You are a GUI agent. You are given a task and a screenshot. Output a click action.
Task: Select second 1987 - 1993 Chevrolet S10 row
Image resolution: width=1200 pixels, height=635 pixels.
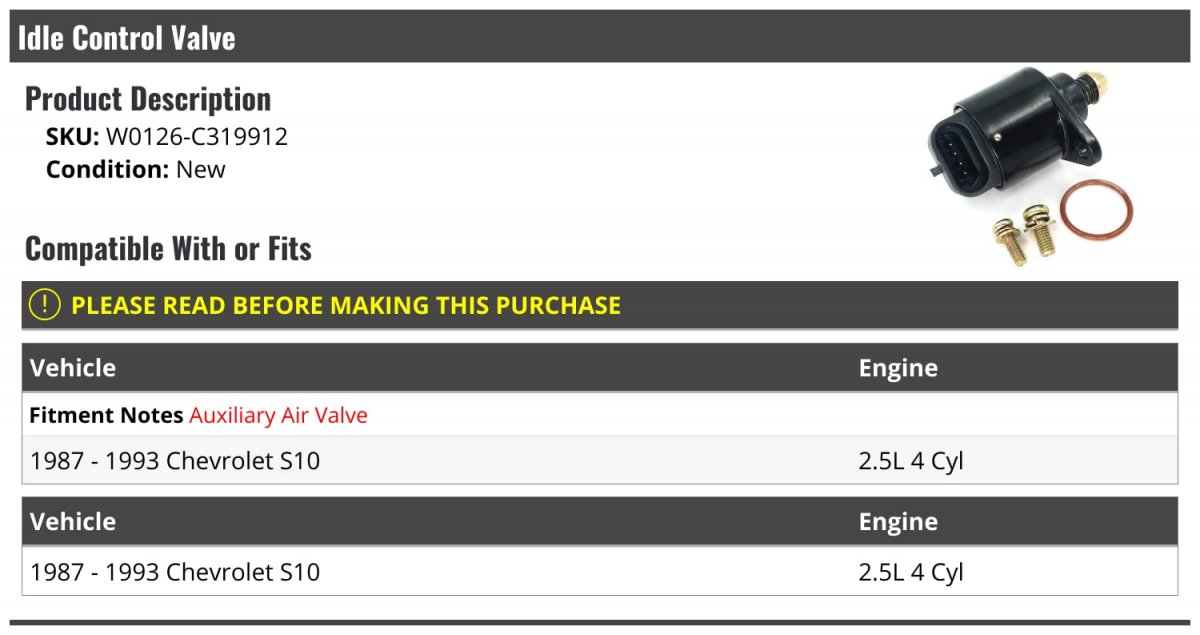click(600, 571)
